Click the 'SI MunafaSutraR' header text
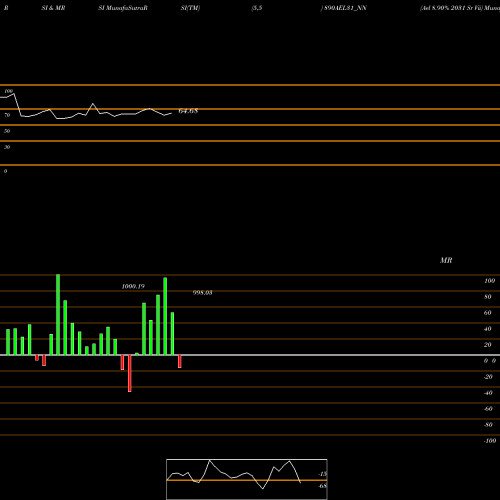Viewport: 500px width, 500px height. pyautogui.click(x=123, y=8)
